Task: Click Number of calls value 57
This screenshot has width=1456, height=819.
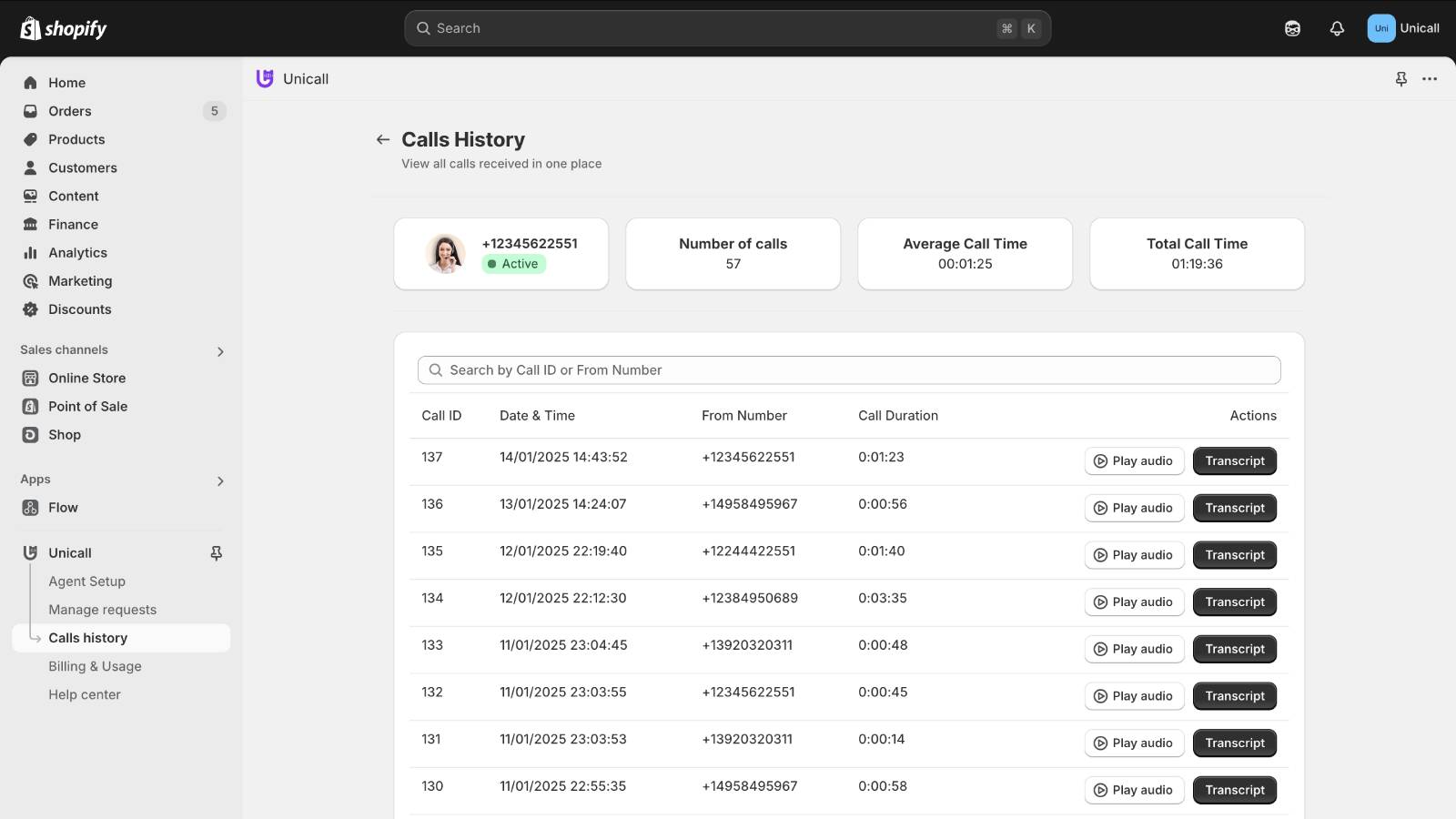Action: point(733,264)
